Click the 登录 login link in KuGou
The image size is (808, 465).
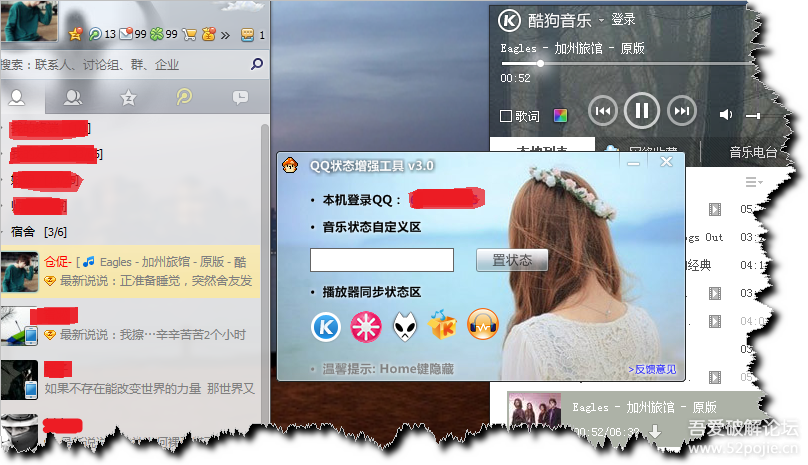click(x=623, y=20)
